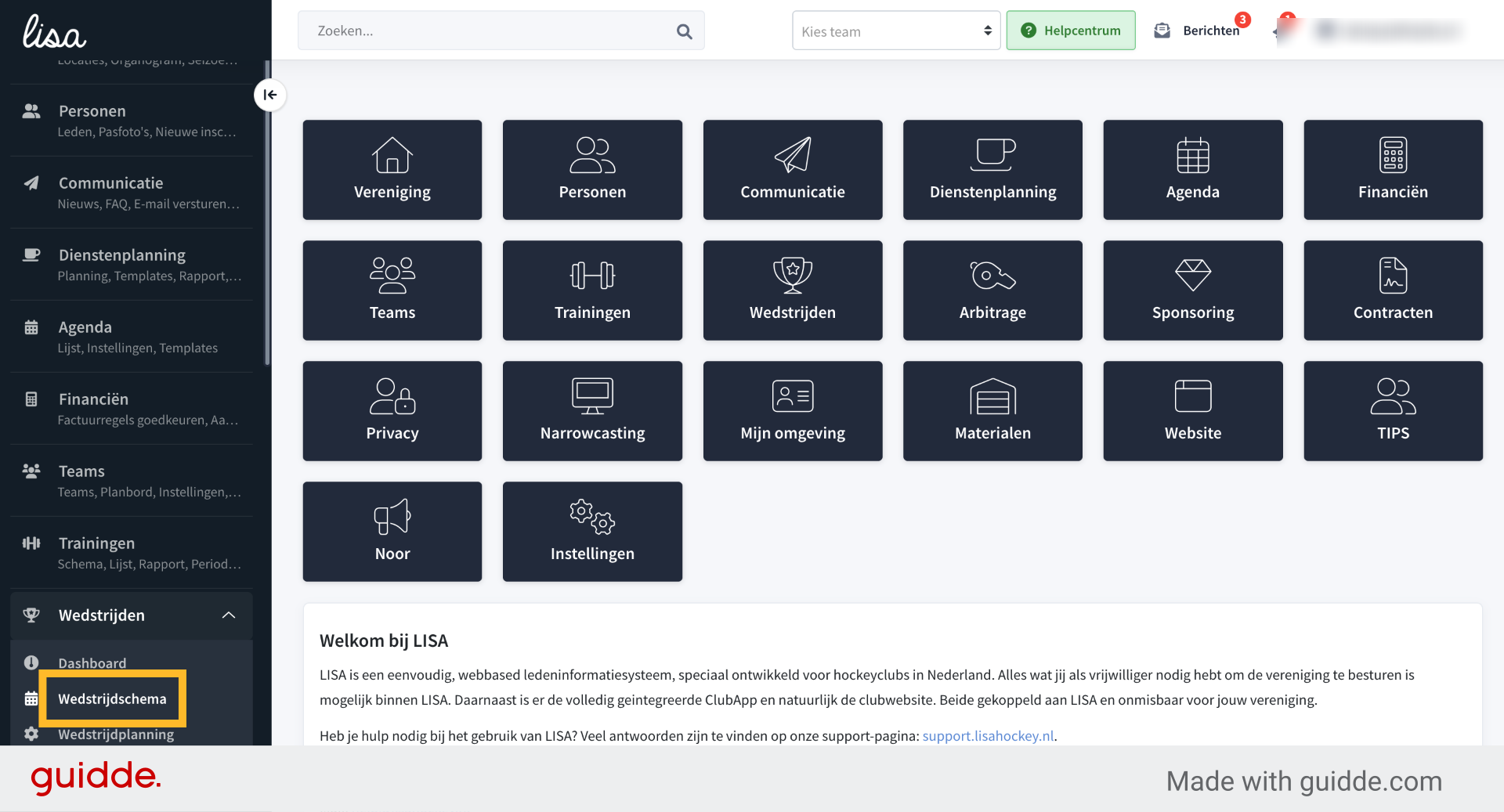Collapse the Wedstrijden sidebar section
Image resolution: width=1504 pixels, height=812 pixels.
132,615
